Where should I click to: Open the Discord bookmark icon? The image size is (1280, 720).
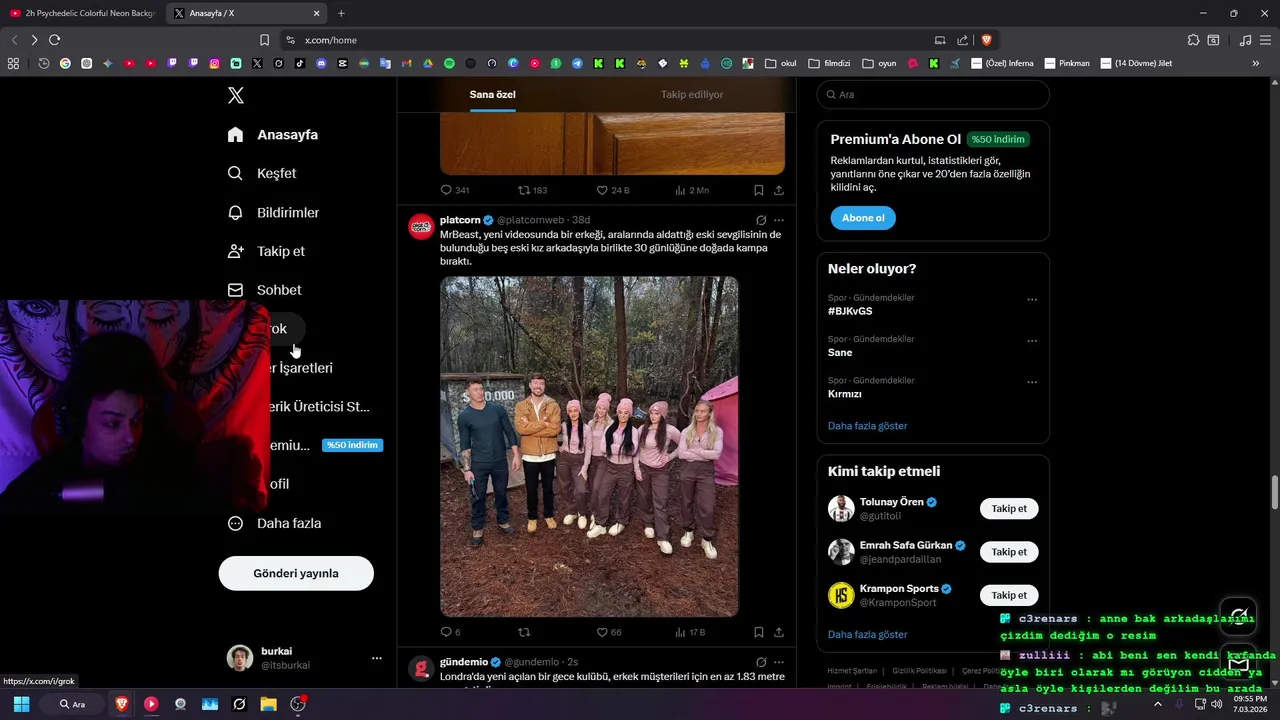(x=321, y=63)
